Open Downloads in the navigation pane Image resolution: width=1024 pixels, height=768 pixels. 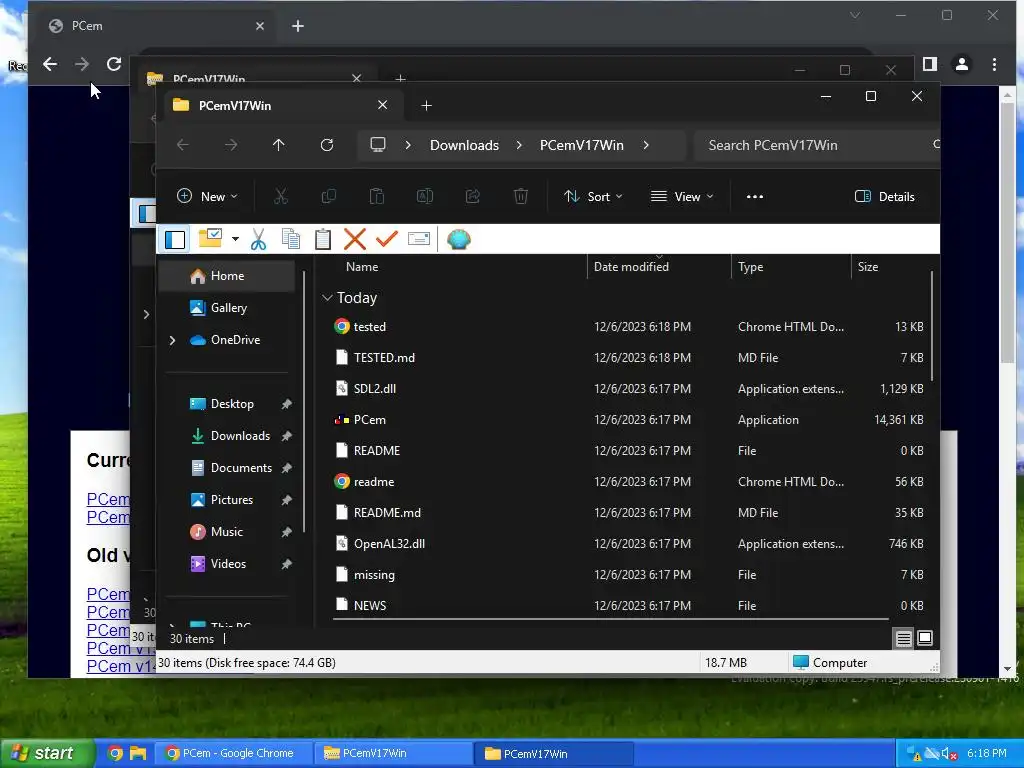pos(227,436)
